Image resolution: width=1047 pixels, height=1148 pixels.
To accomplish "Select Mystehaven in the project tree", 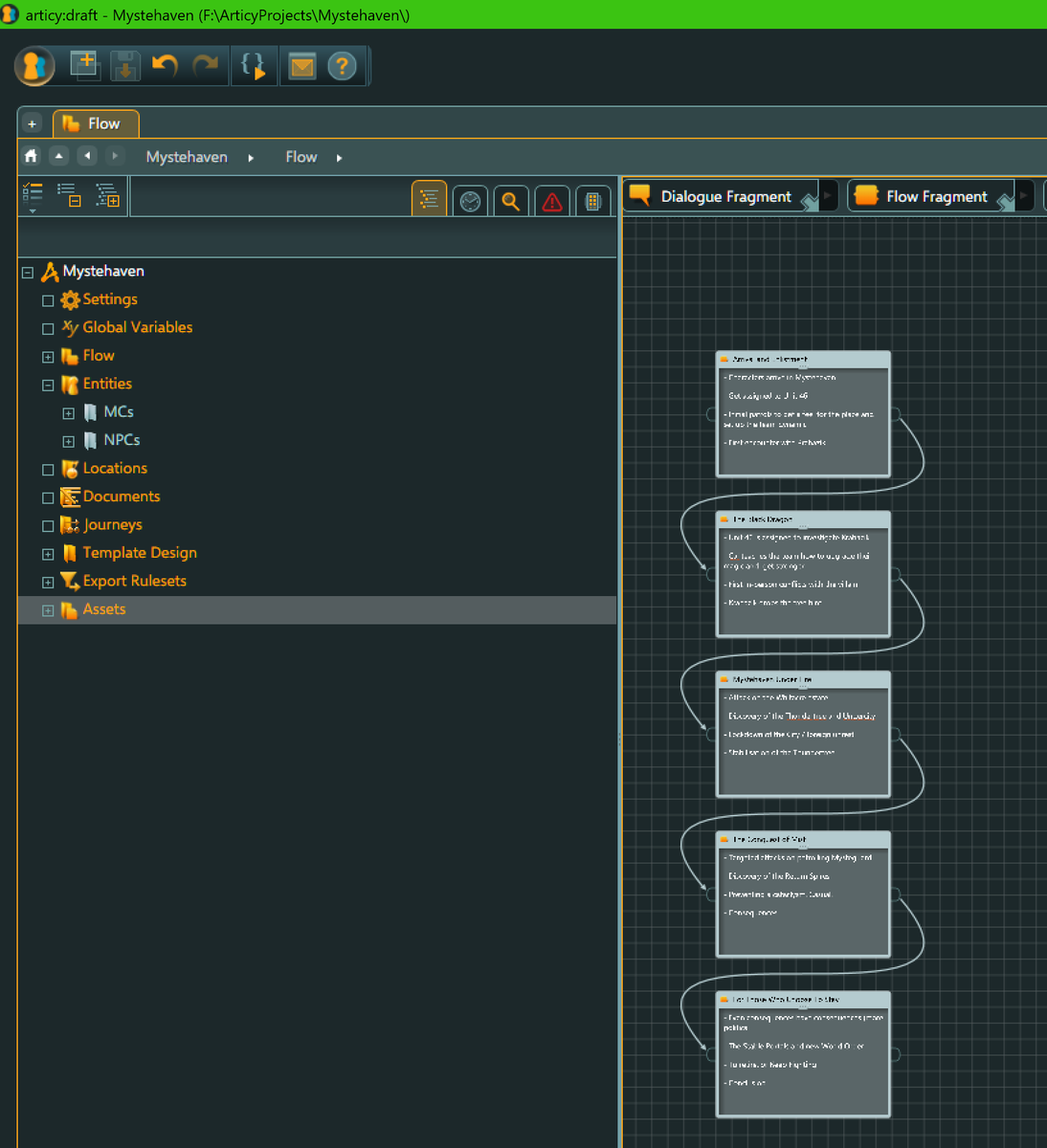I will pyautogui.click(x=103, y=272).
